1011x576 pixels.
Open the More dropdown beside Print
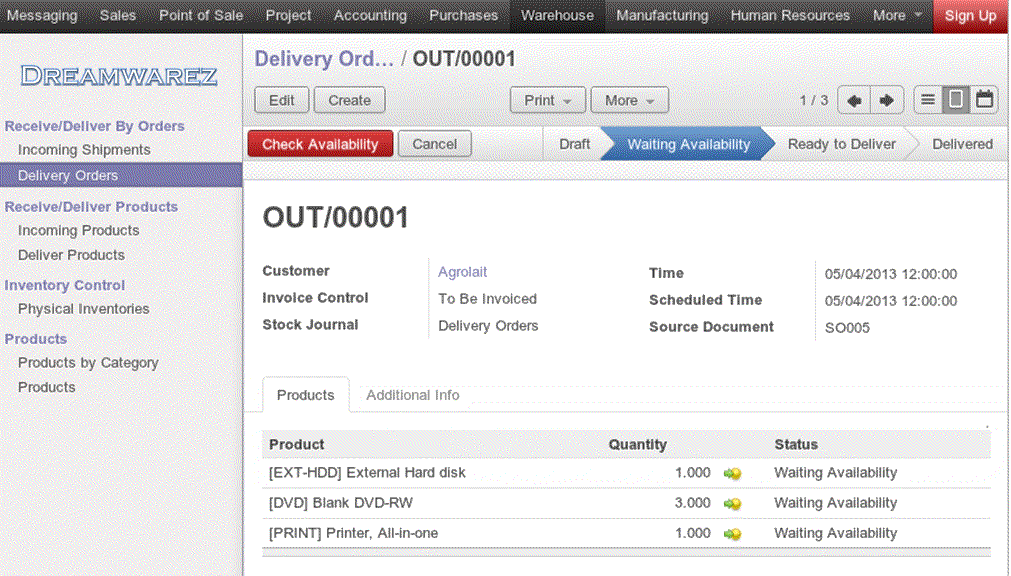click(x=629, y=100)
